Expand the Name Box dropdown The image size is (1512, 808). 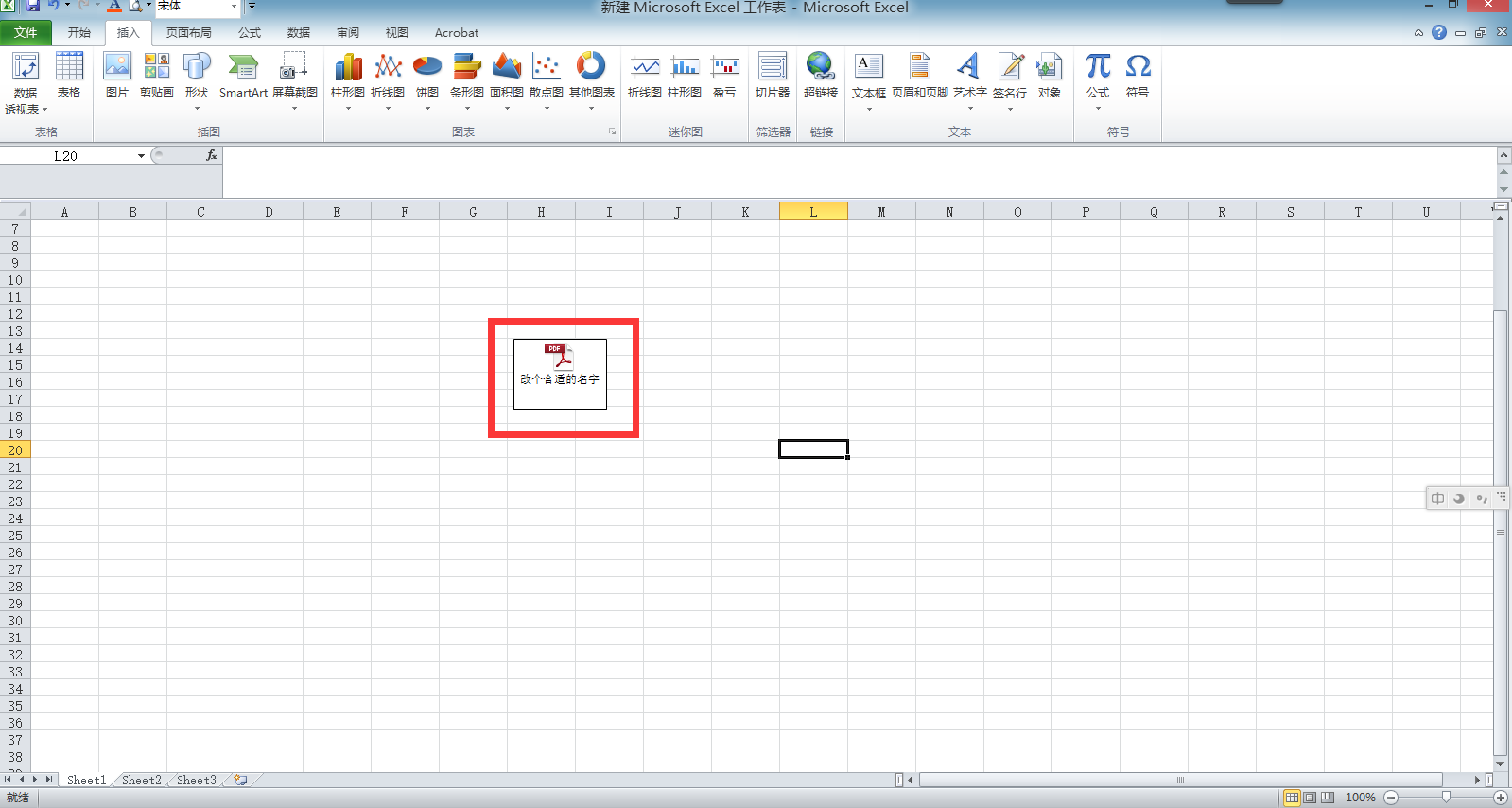pyautogui.click(x=141, y=156)
